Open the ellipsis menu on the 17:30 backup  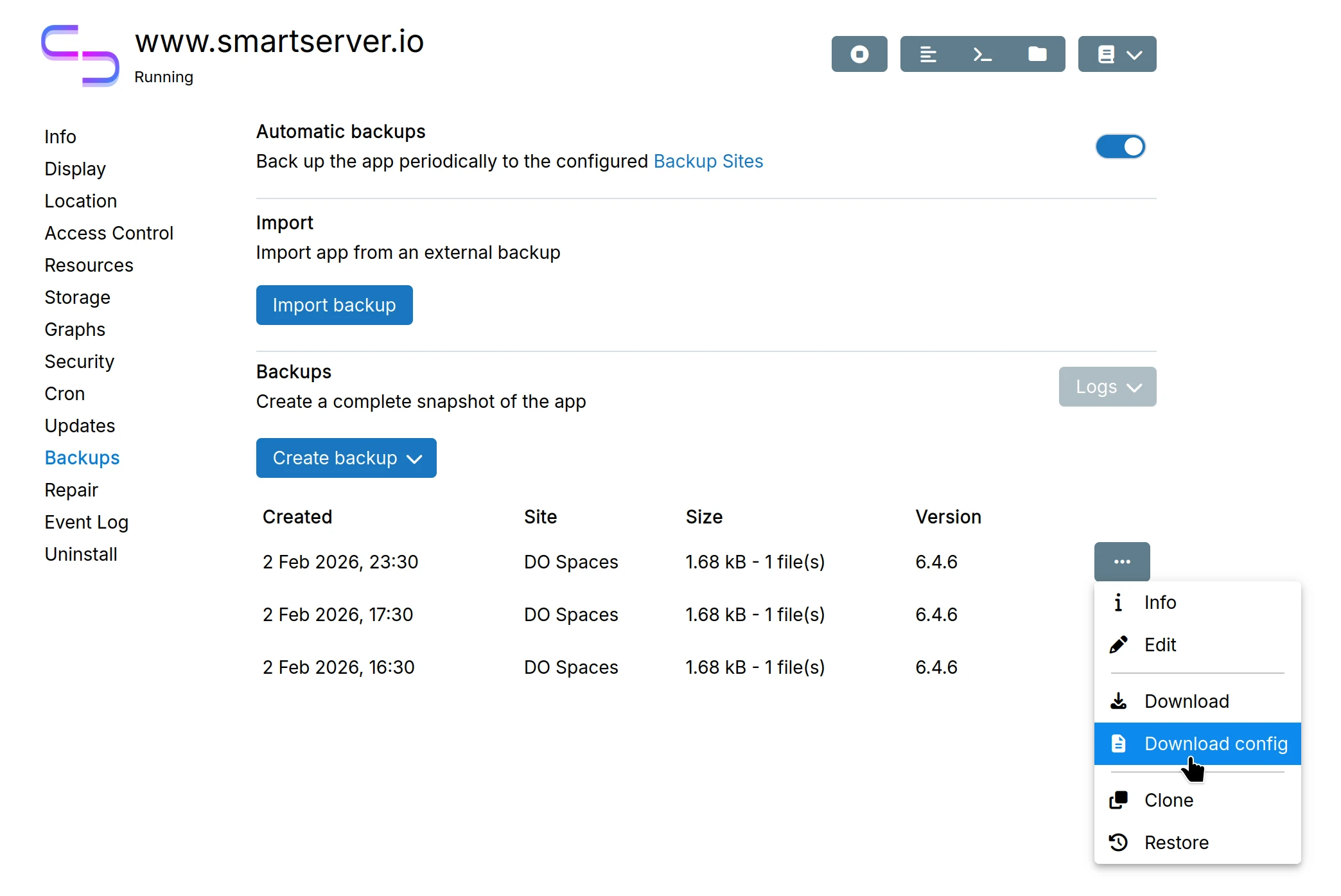pos(1122,614)
